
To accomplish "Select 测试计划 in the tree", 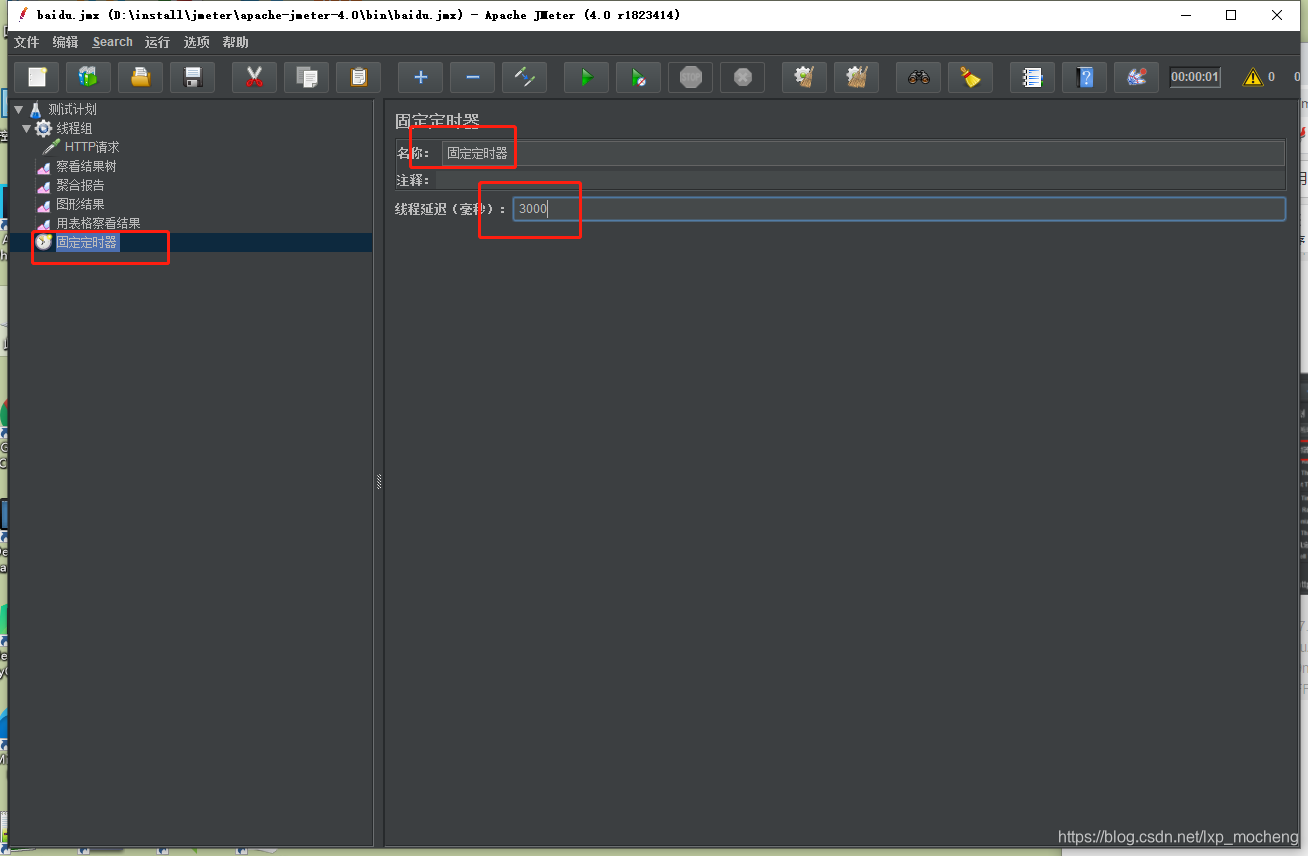I will [73, 109].
